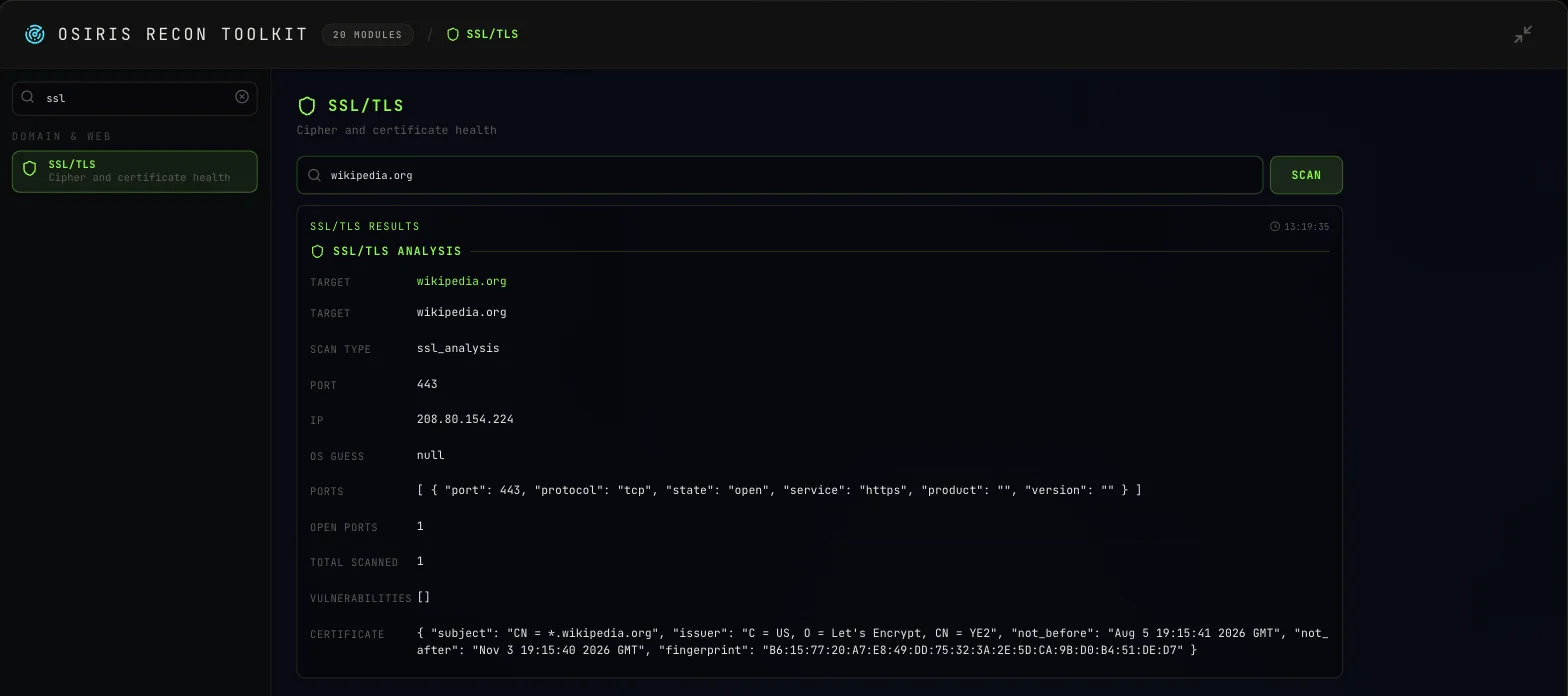Viewport: 1568px width, 696px height.
Task: Click the shield icon beside SSL/TLS ANALYSIS
Action: pyautogui.click(x=318, y=251)
